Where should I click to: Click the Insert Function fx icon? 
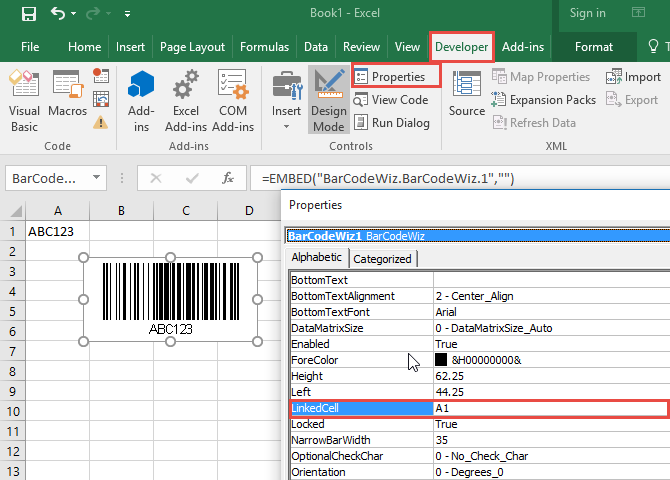(x=228, y=178)
